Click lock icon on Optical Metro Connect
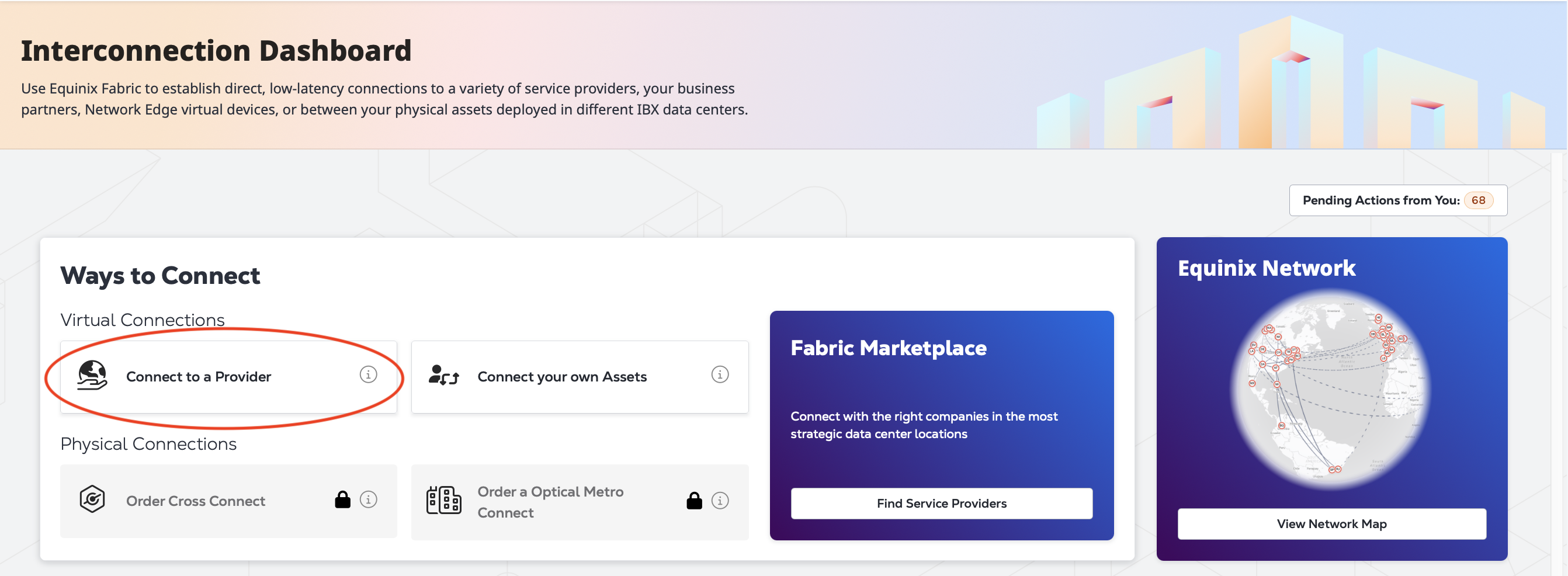 [x=694, y=501]
